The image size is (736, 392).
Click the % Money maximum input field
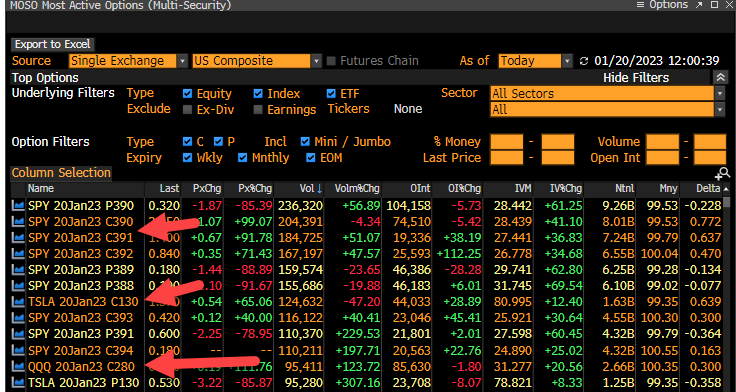click(557, 142)
